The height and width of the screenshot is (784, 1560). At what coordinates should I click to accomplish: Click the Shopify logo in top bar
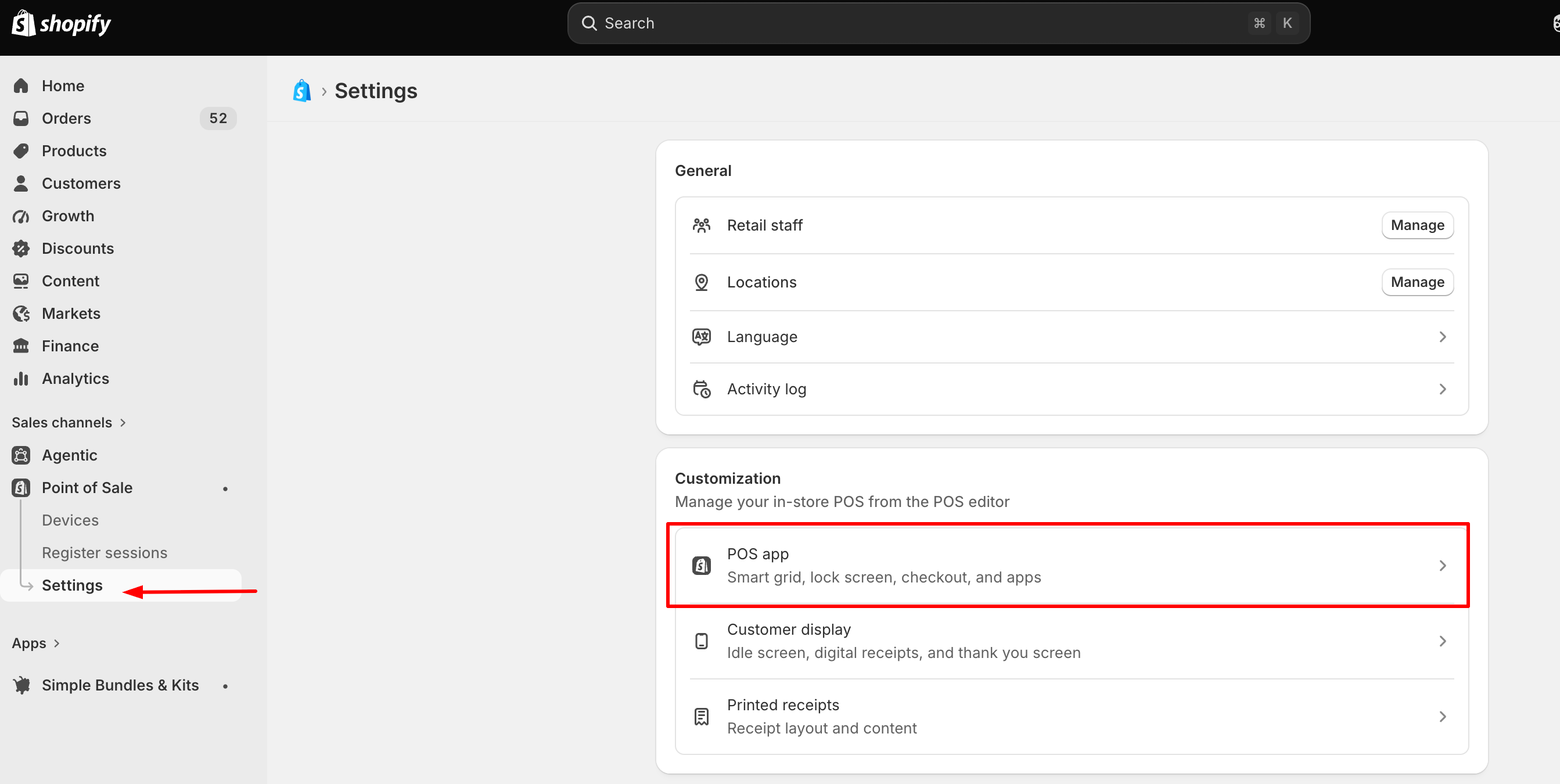tap(61, 23)
